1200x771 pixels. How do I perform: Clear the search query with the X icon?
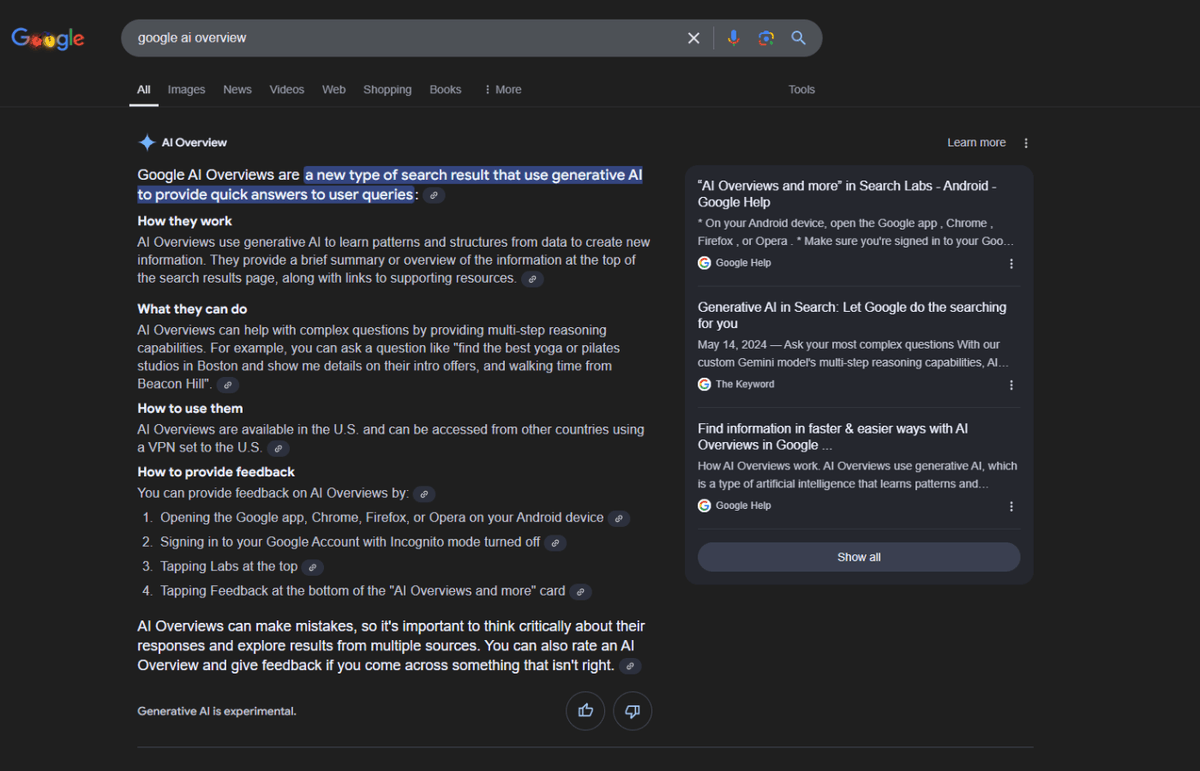(x=694, y=38)
